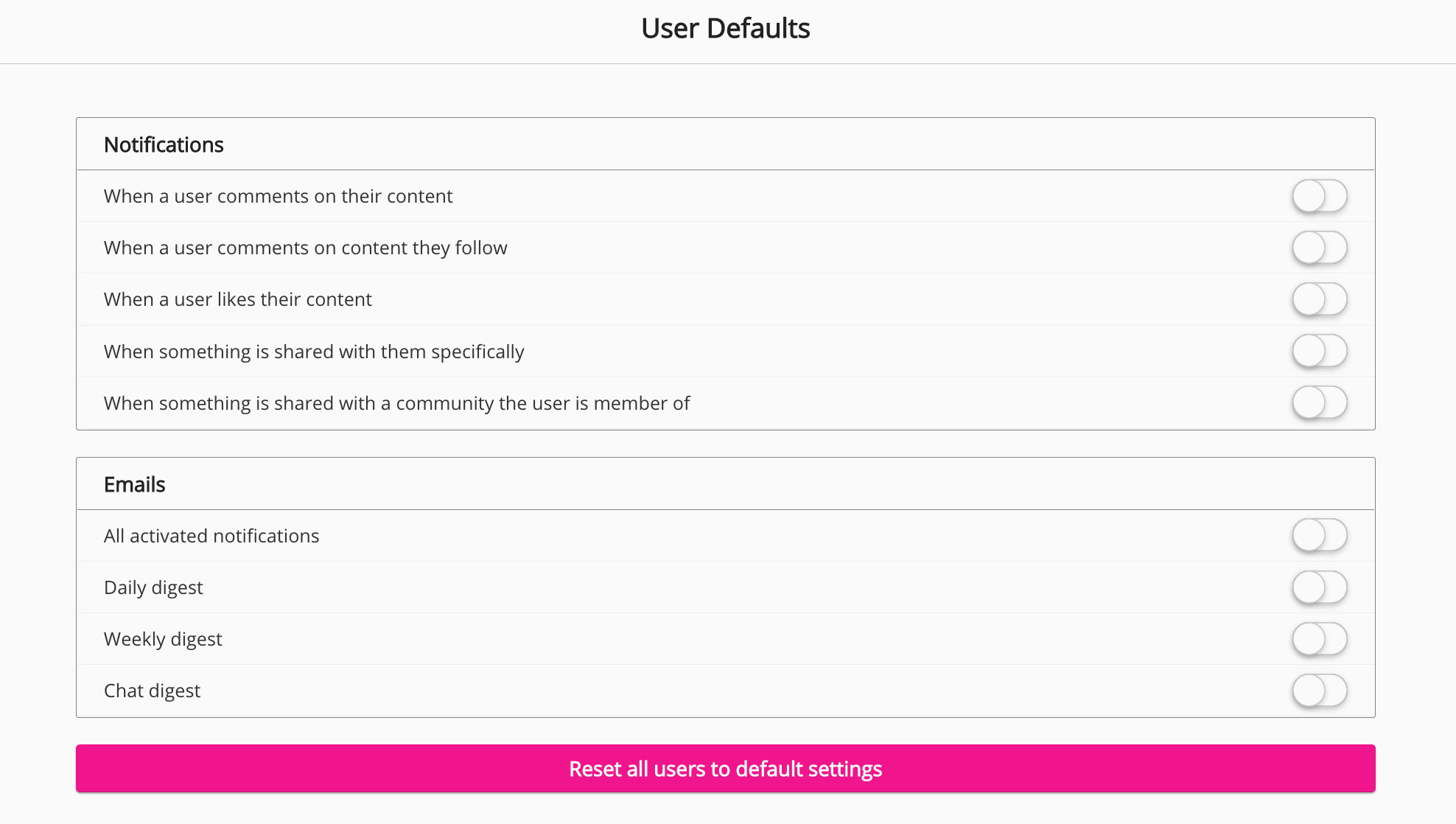Click the 'Chat digest' label text

(152, 691)
